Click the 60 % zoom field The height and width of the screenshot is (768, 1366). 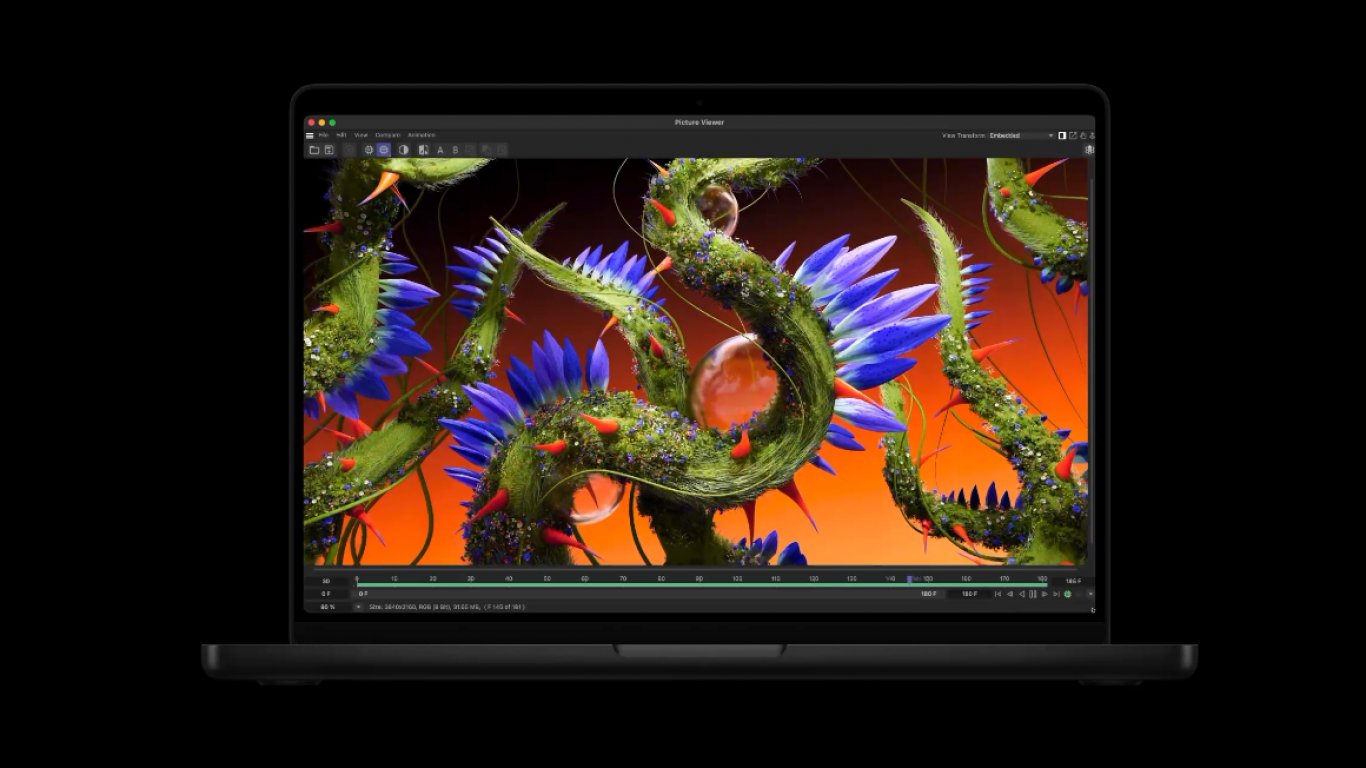coord(327,607)
